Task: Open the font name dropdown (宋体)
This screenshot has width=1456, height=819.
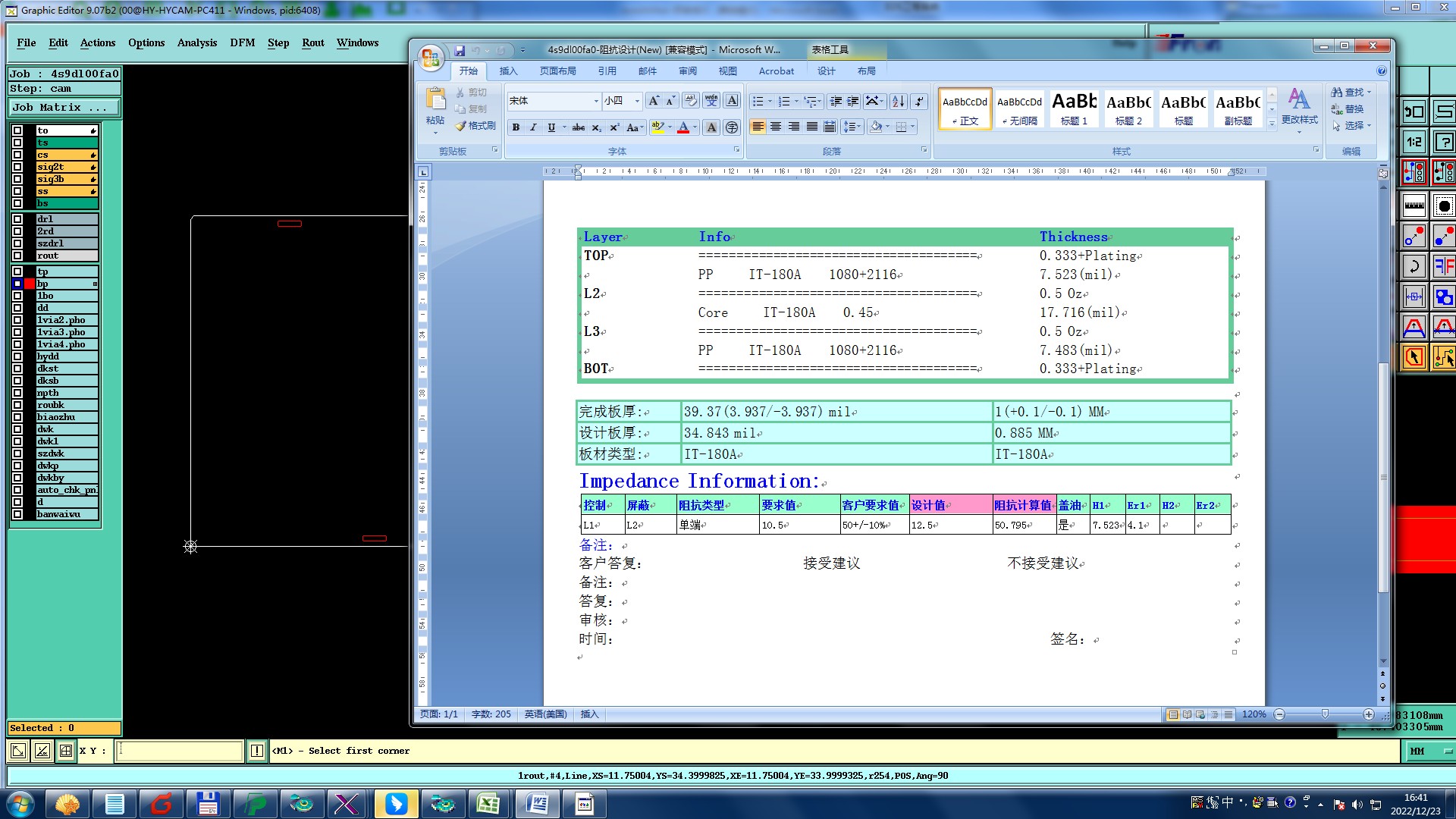Action: (x=595, y=101)
